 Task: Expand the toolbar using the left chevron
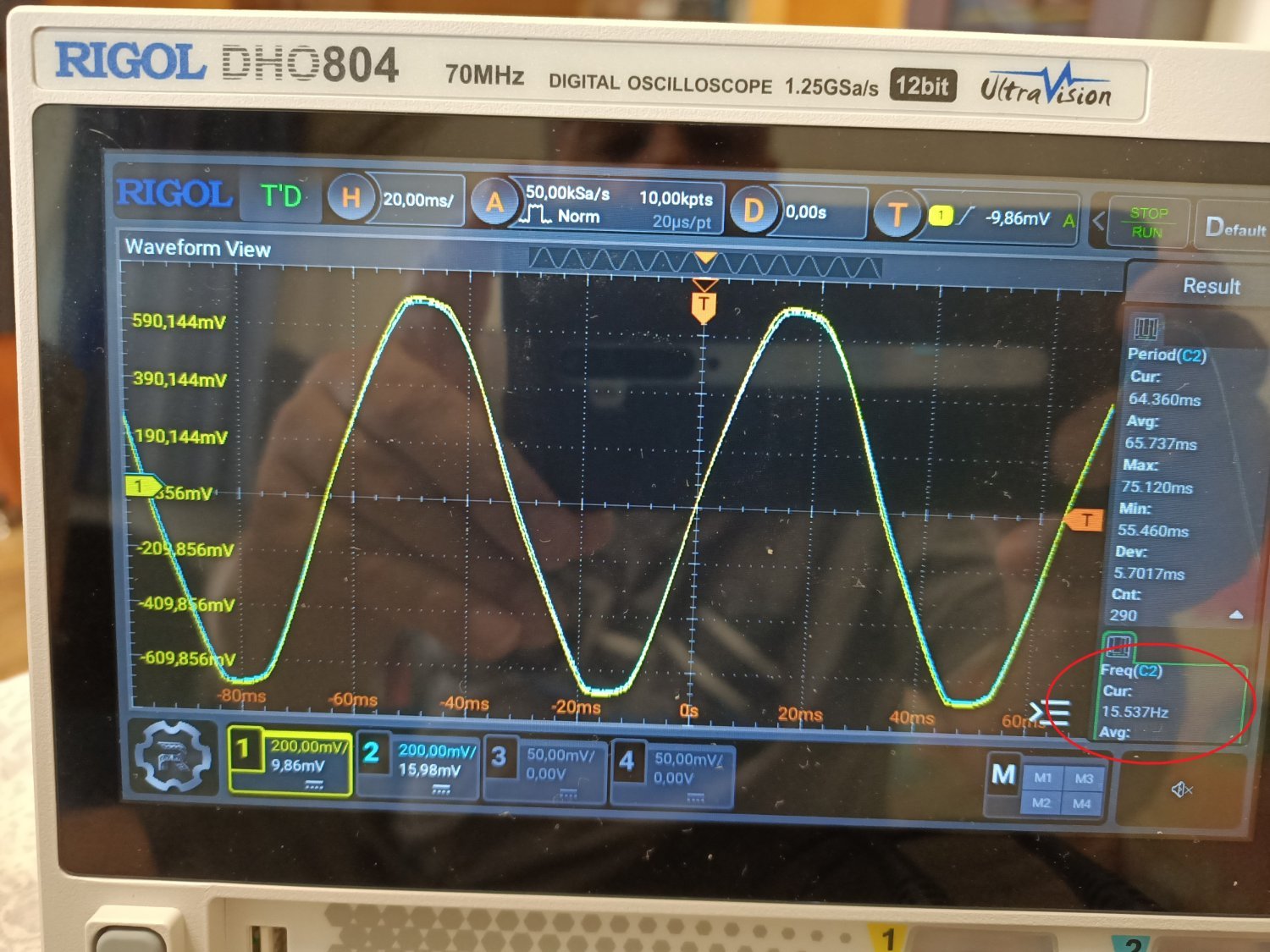[1099, 222]
